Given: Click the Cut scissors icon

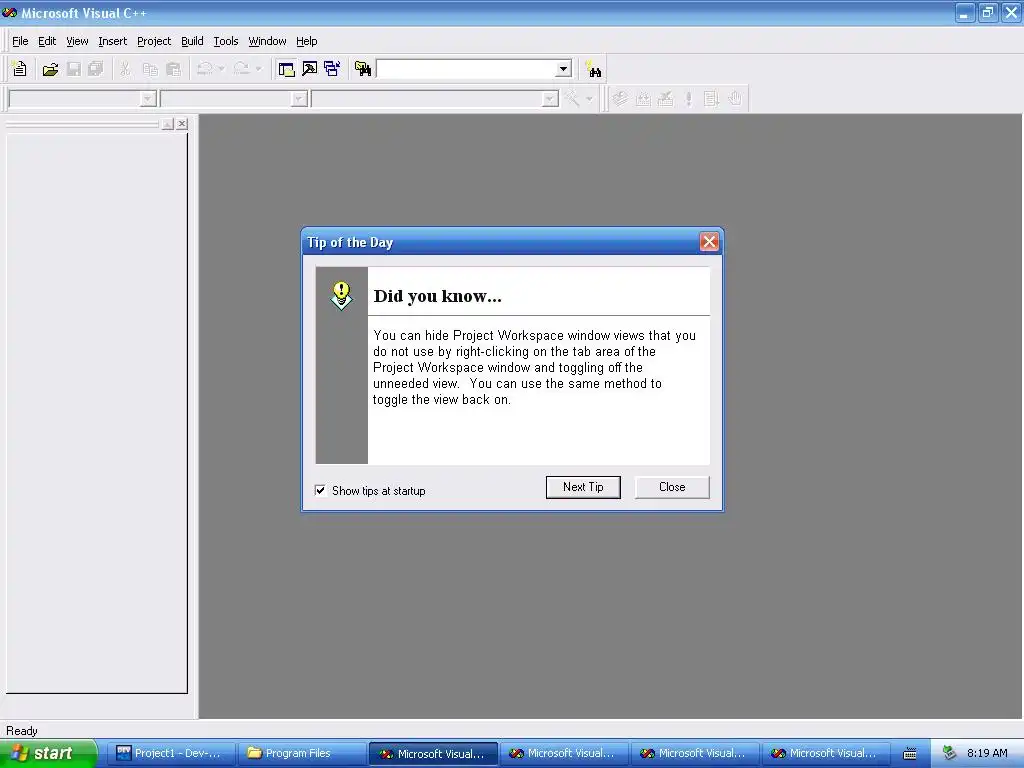Looking at the screenshot, I should [x=125, y=69].
